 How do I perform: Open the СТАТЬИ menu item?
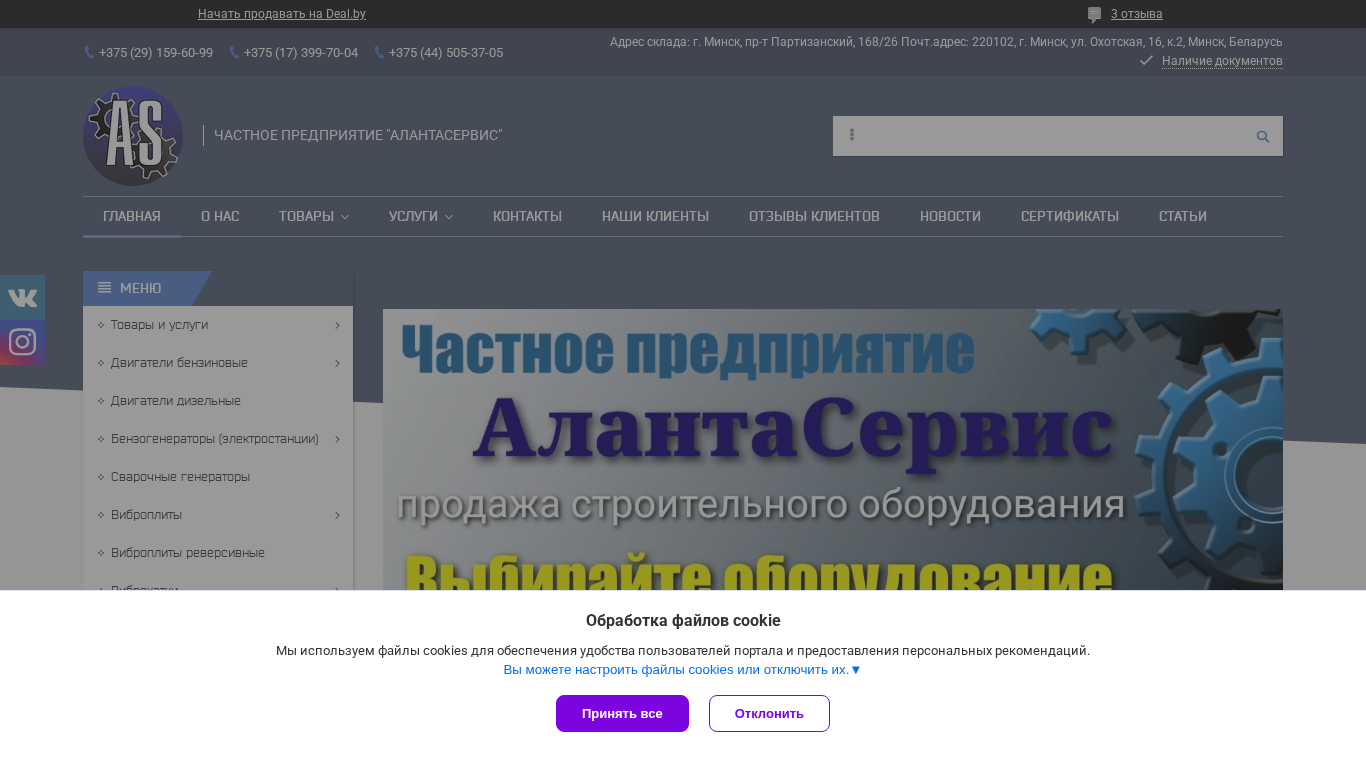[1183, 217]
